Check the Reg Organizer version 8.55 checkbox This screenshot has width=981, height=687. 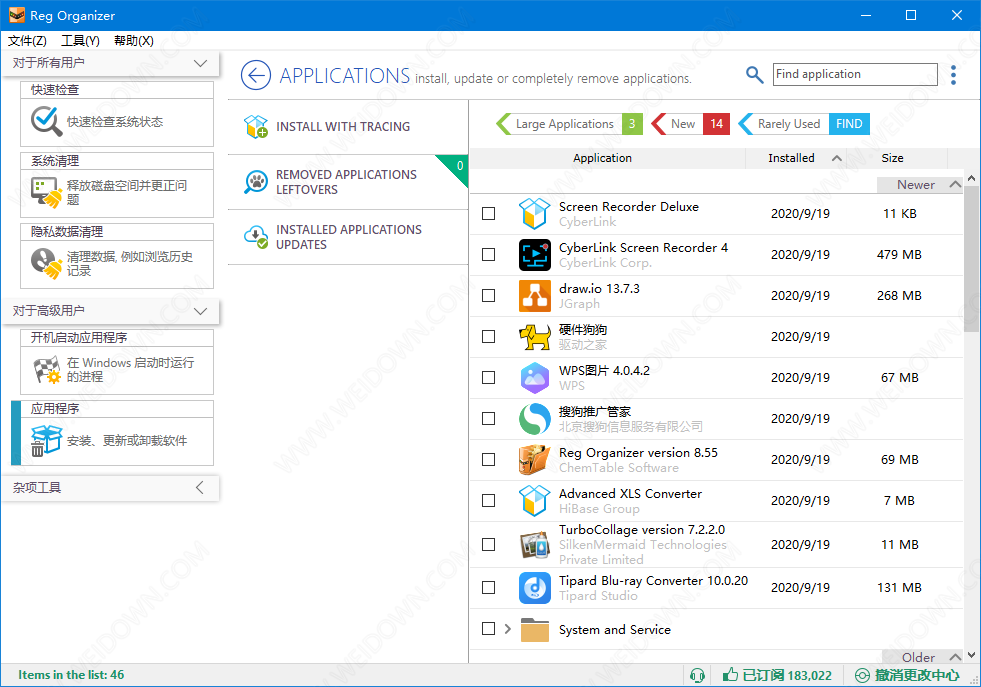pos(489,460)
